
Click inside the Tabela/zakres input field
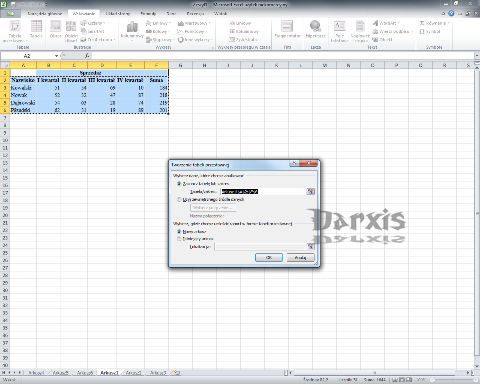coord(263,191)
